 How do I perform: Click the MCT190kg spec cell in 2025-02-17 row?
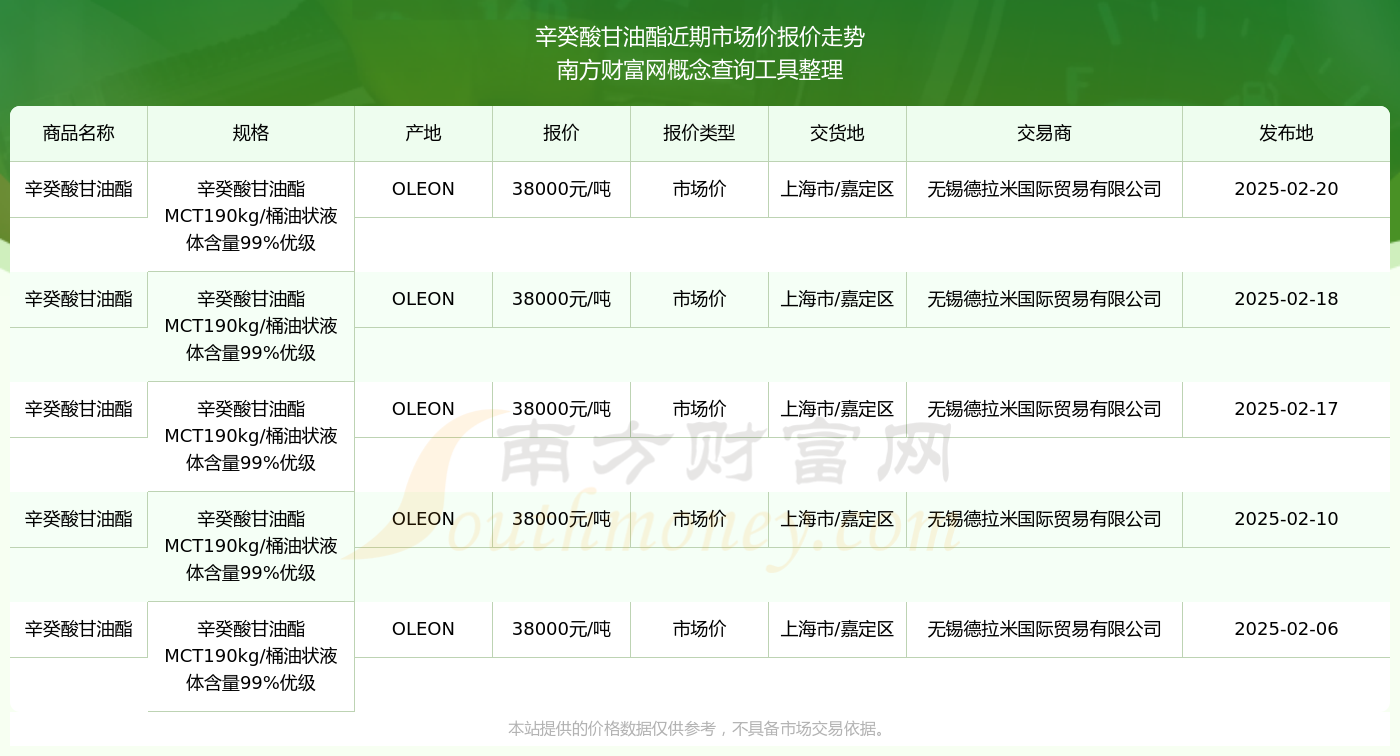tap(251, 436)
